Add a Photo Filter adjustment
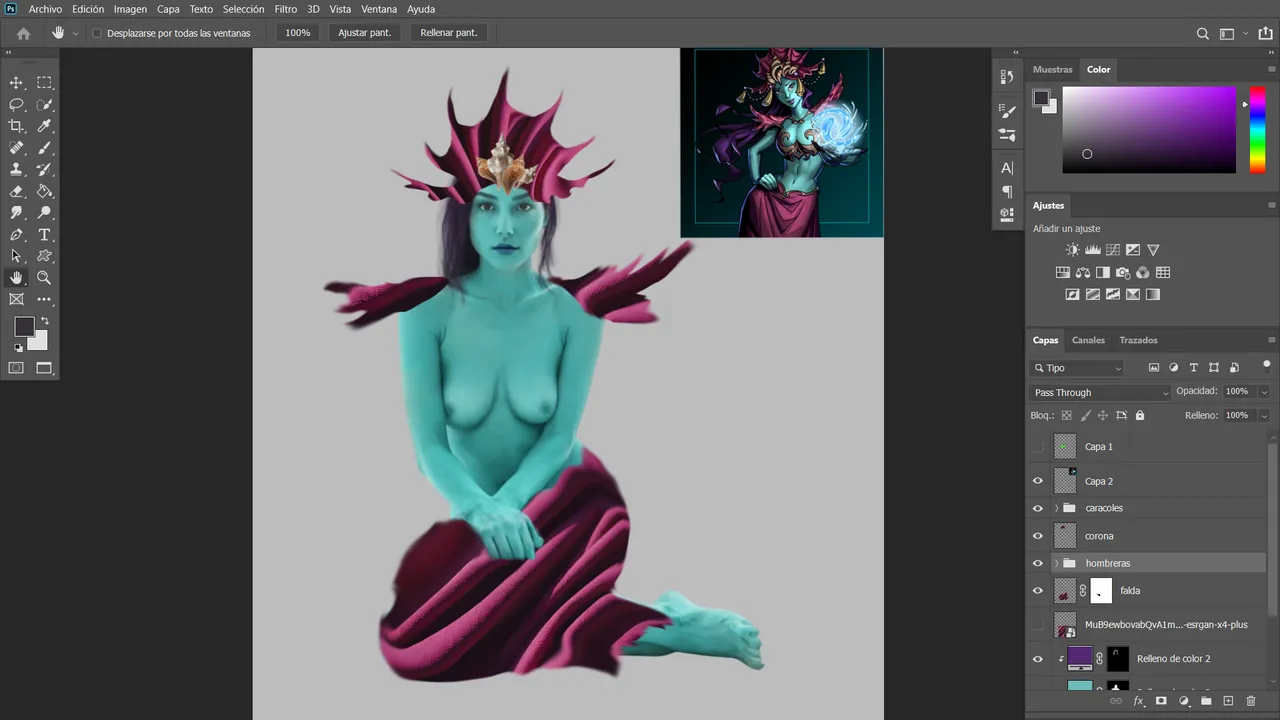Viewport: 1280px width, 720px height. click(x=1122, y=272)
